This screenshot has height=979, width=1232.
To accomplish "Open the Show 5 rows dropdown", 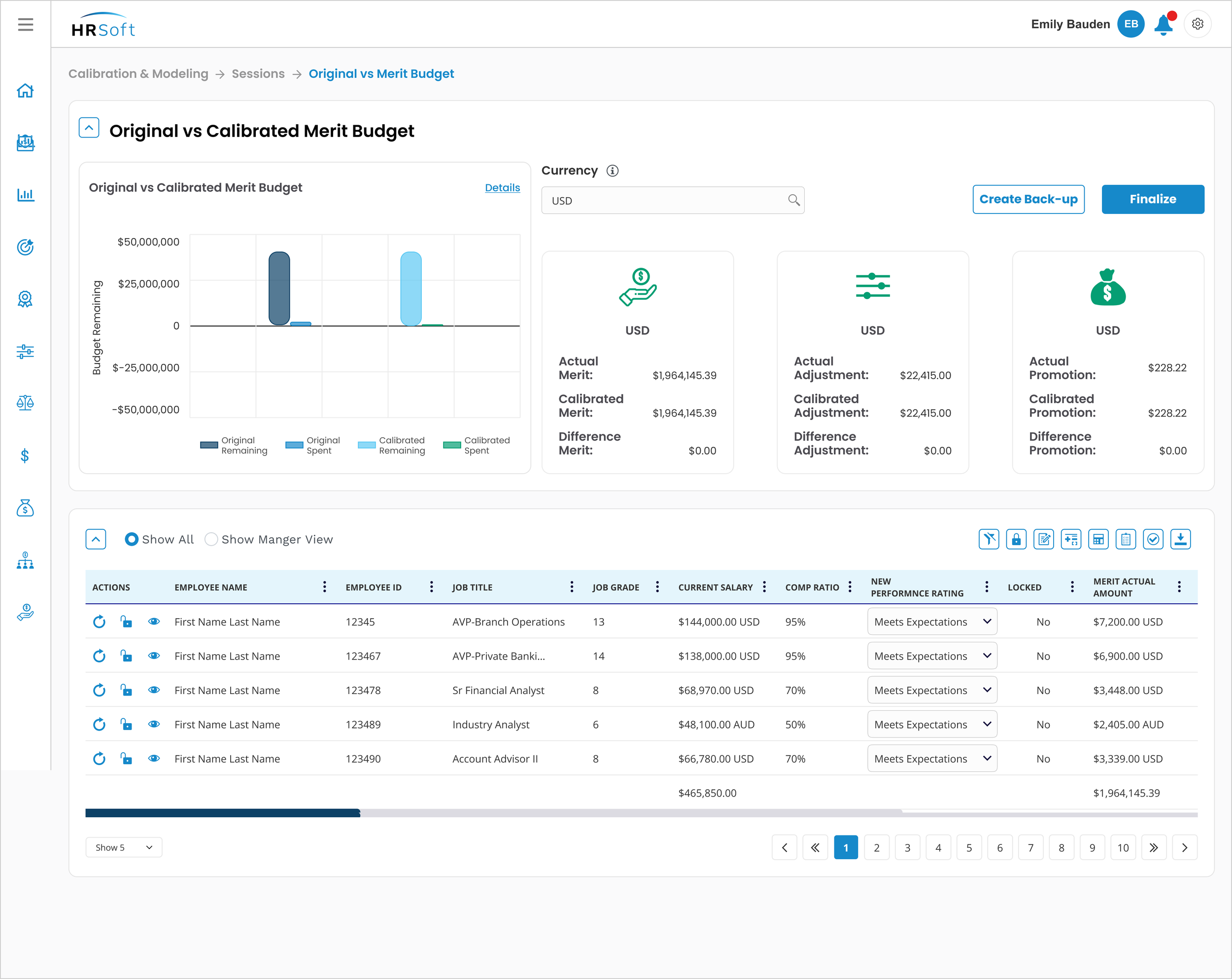I will [123, 847].
